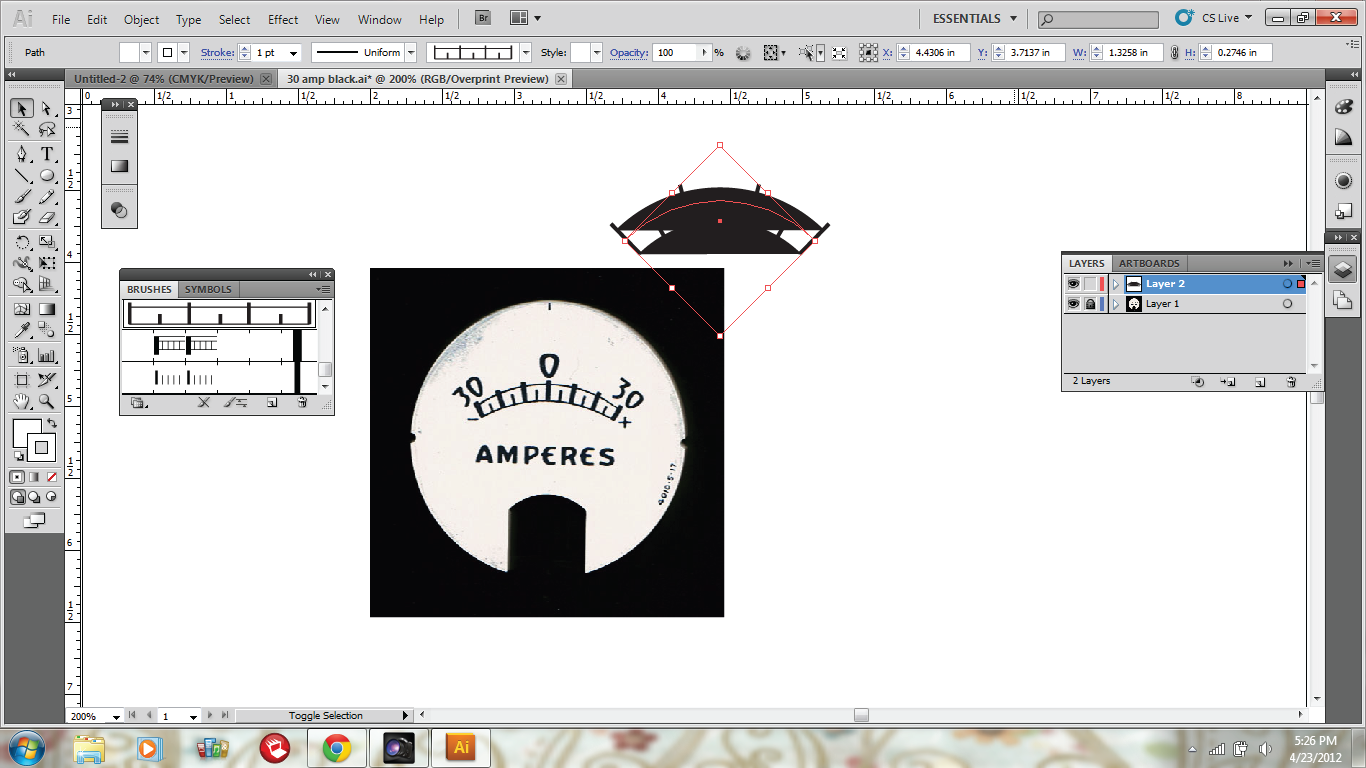Open the Effect menu

tap(283, 19)
